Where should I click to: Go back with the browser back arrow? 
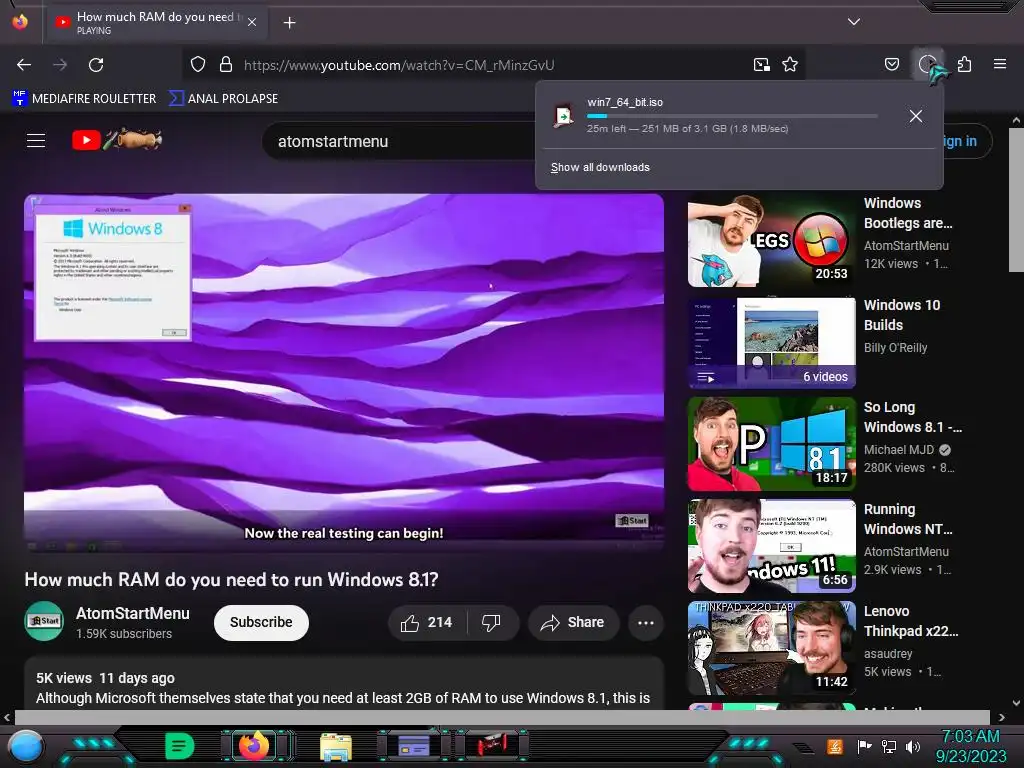[24, 65]
